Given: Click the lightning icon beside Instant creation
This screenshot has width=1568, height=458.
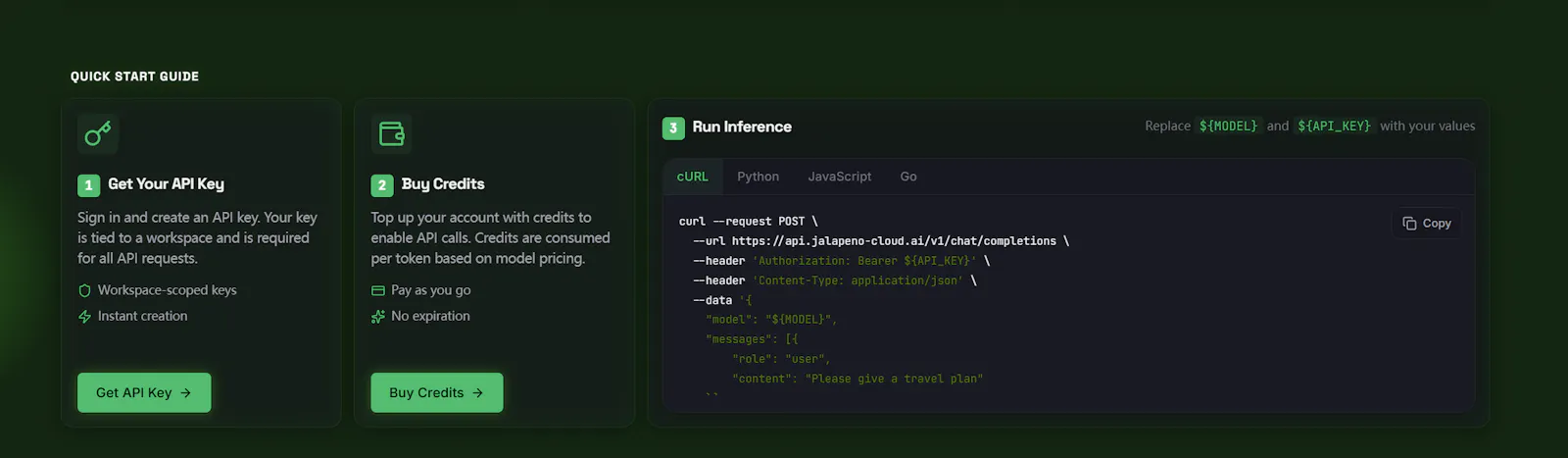Looking at the screenshot, I should pyautogui.click(x=84, y=316).
